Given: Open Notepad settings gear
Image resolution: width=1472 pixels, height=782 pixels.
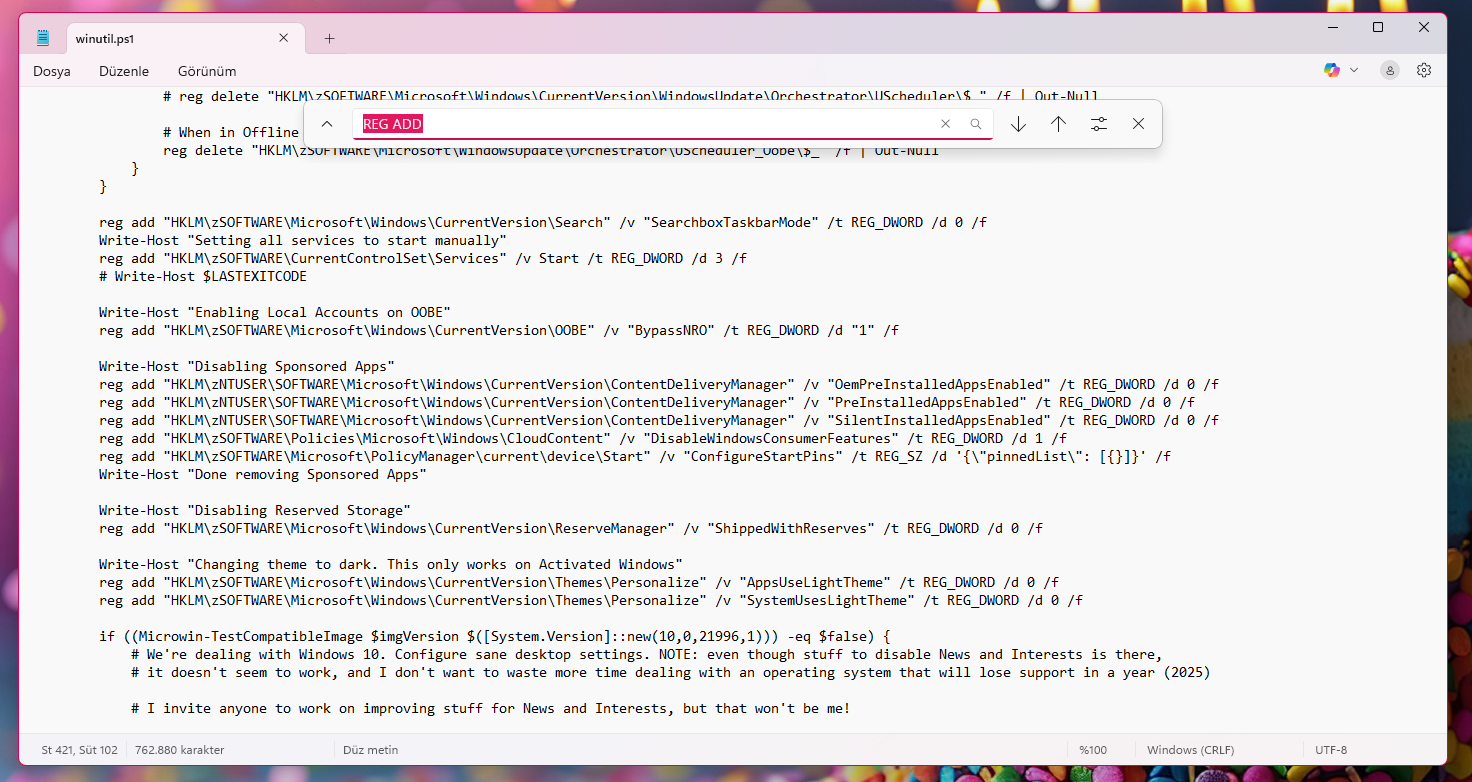Looking at the screenshot, I should pos(1424,70).
